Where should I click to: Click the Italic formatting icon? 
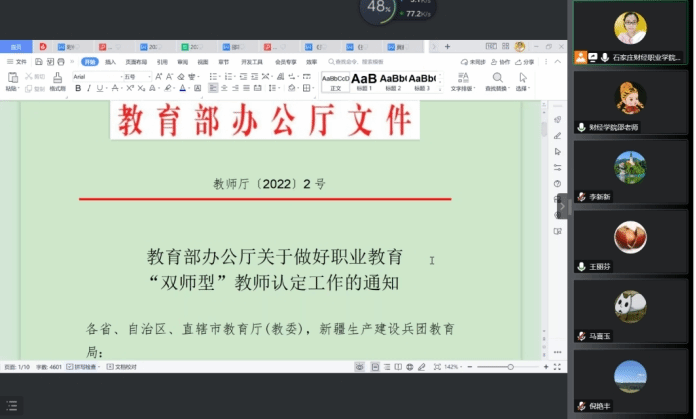(x=89, y=88)
